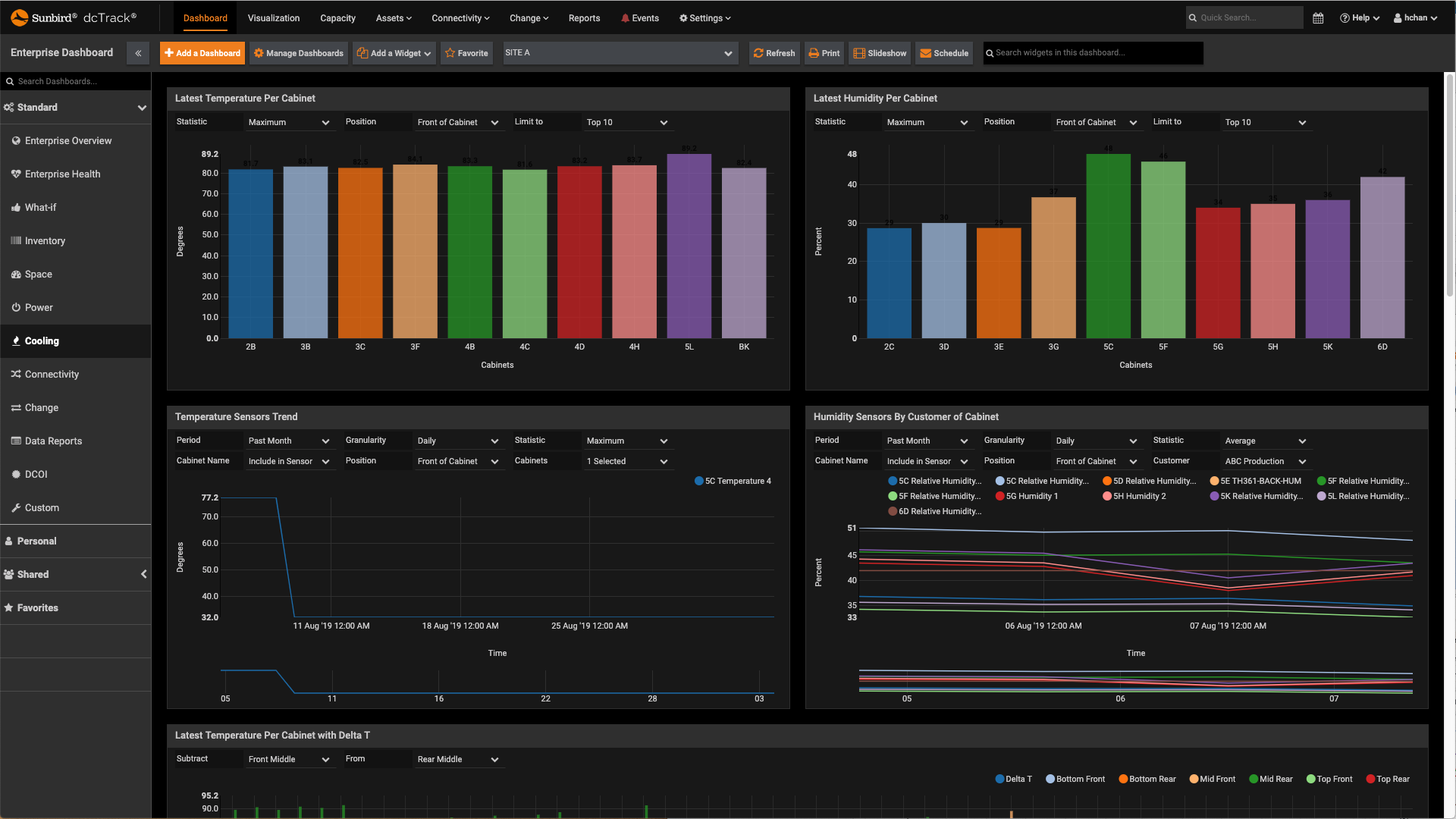
Task: Open the SITE A site dropdown
Action: [x=620, y=53]
